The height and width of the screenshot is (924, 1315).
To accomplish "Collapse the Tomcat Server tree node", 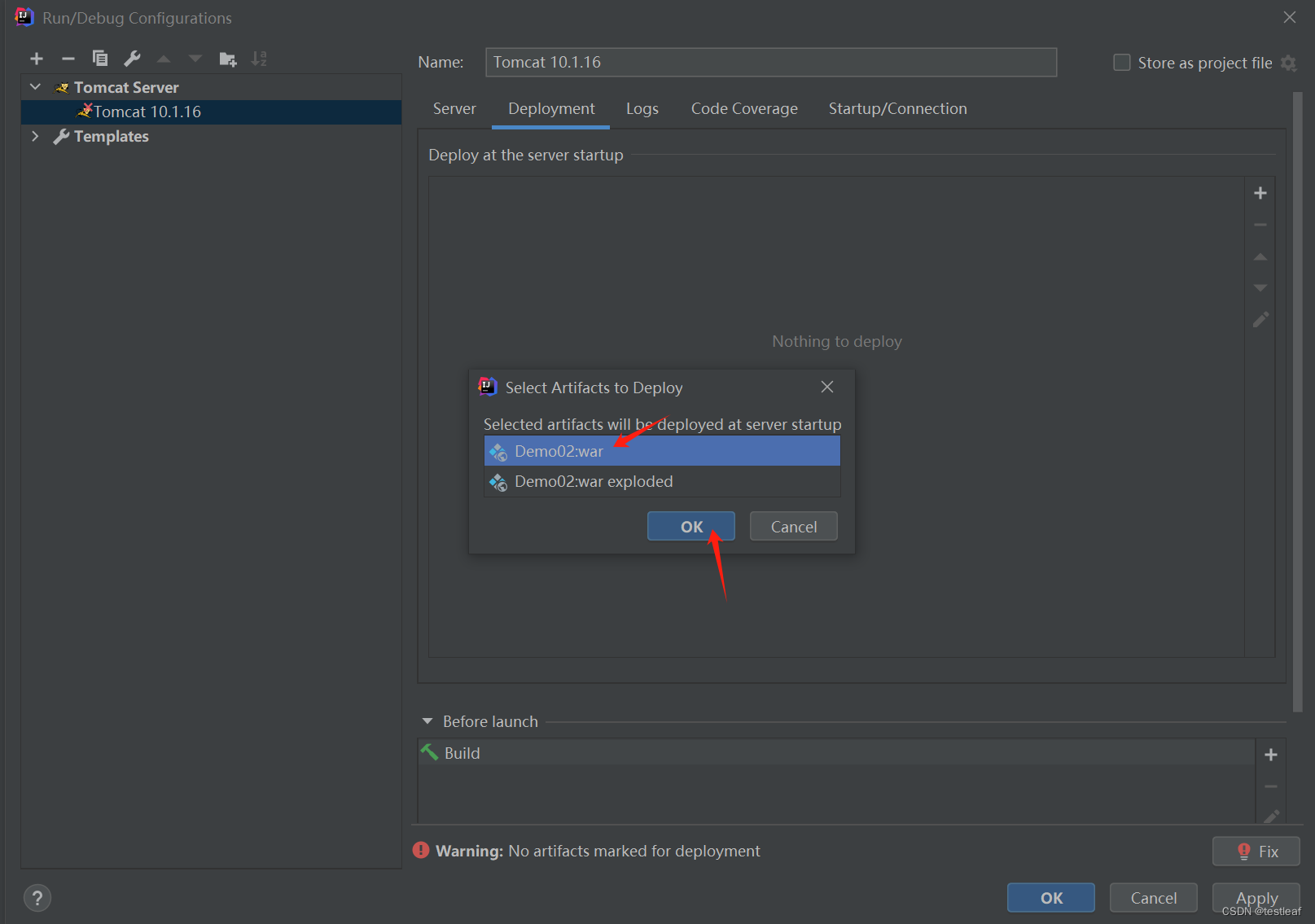I will [35, 86].
